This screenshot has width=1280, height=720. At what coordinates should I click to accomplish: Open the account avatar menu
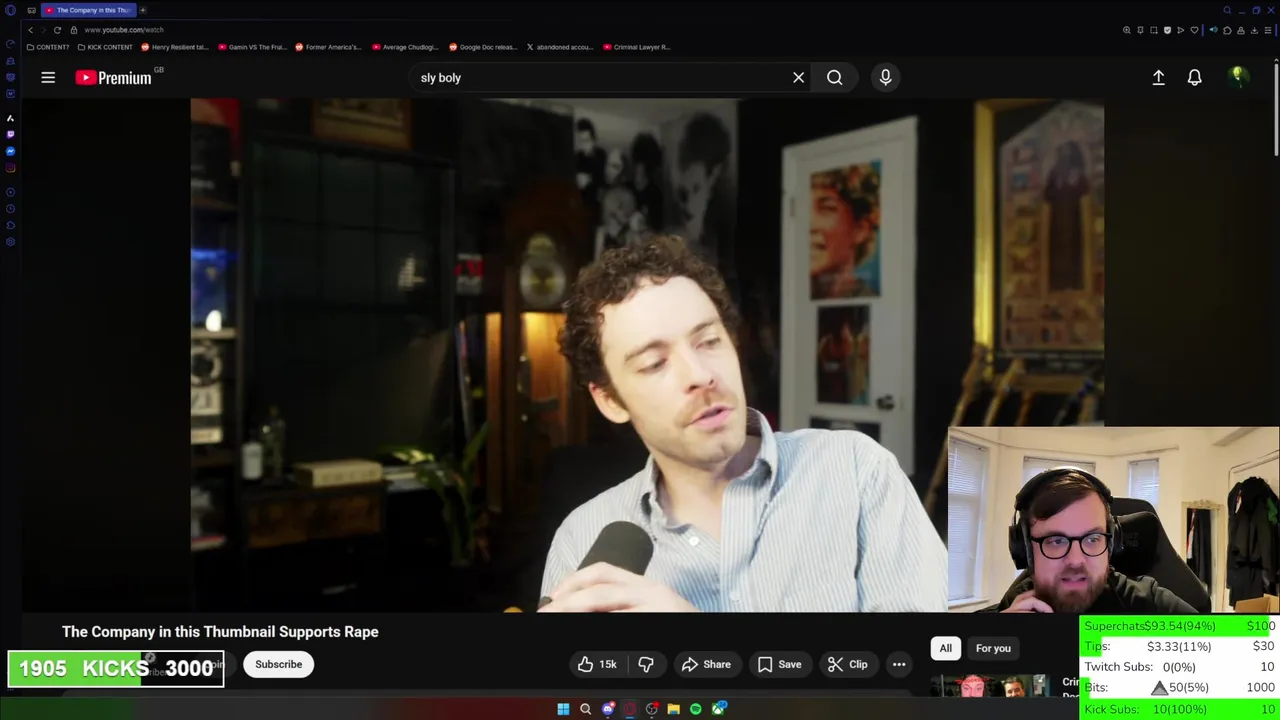[1238, 77]
